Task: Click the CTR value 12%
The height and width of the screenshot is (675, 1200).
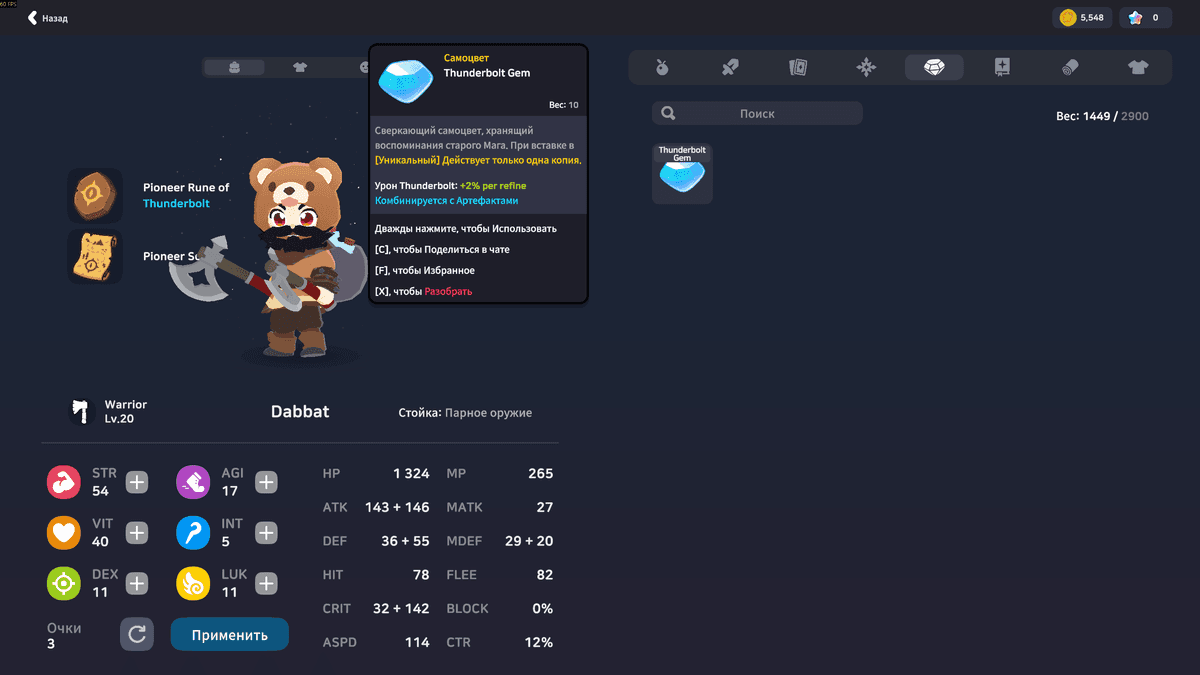Action: (540, 642)
